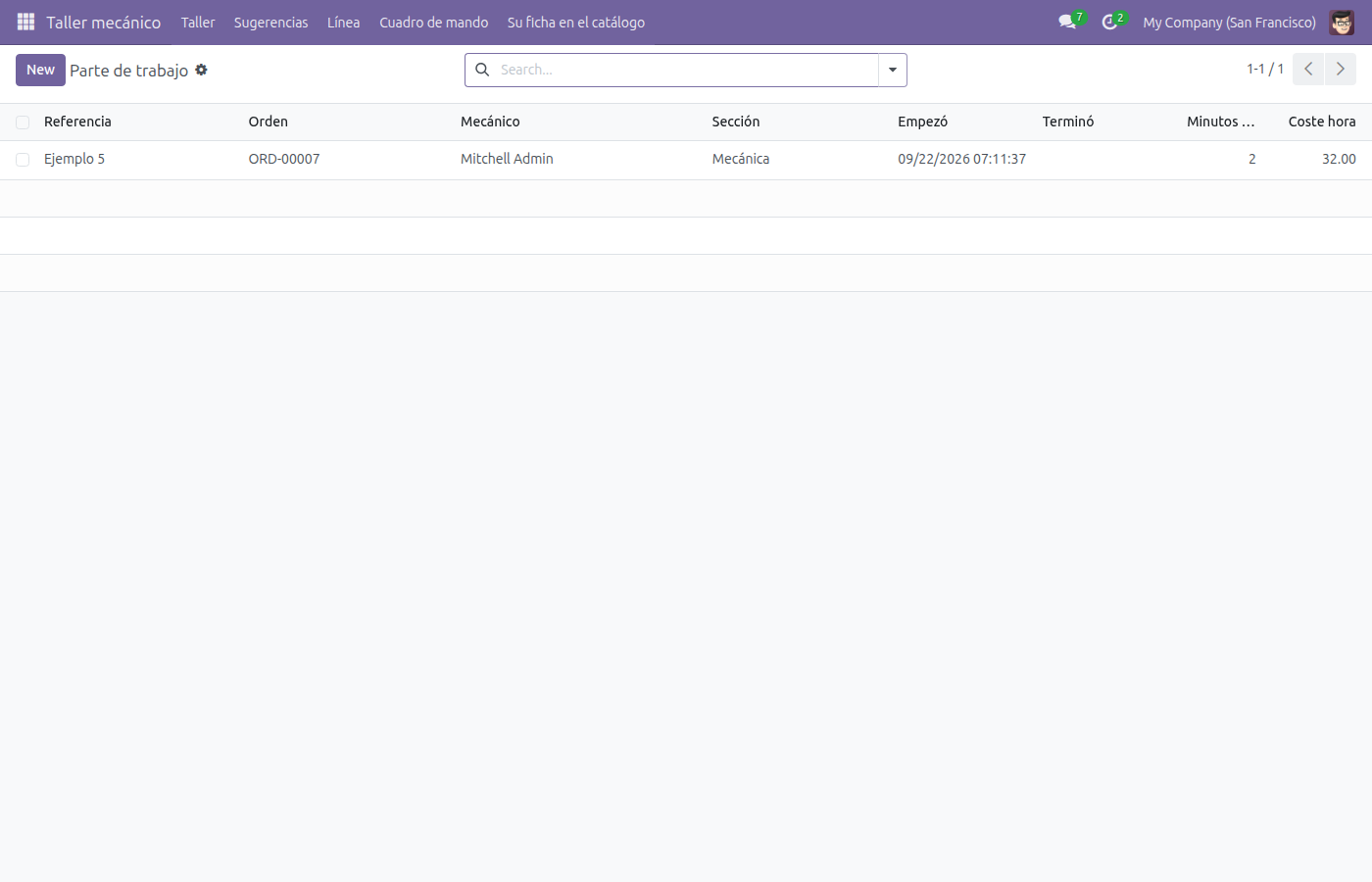Sort by Empezó column header

922,122
